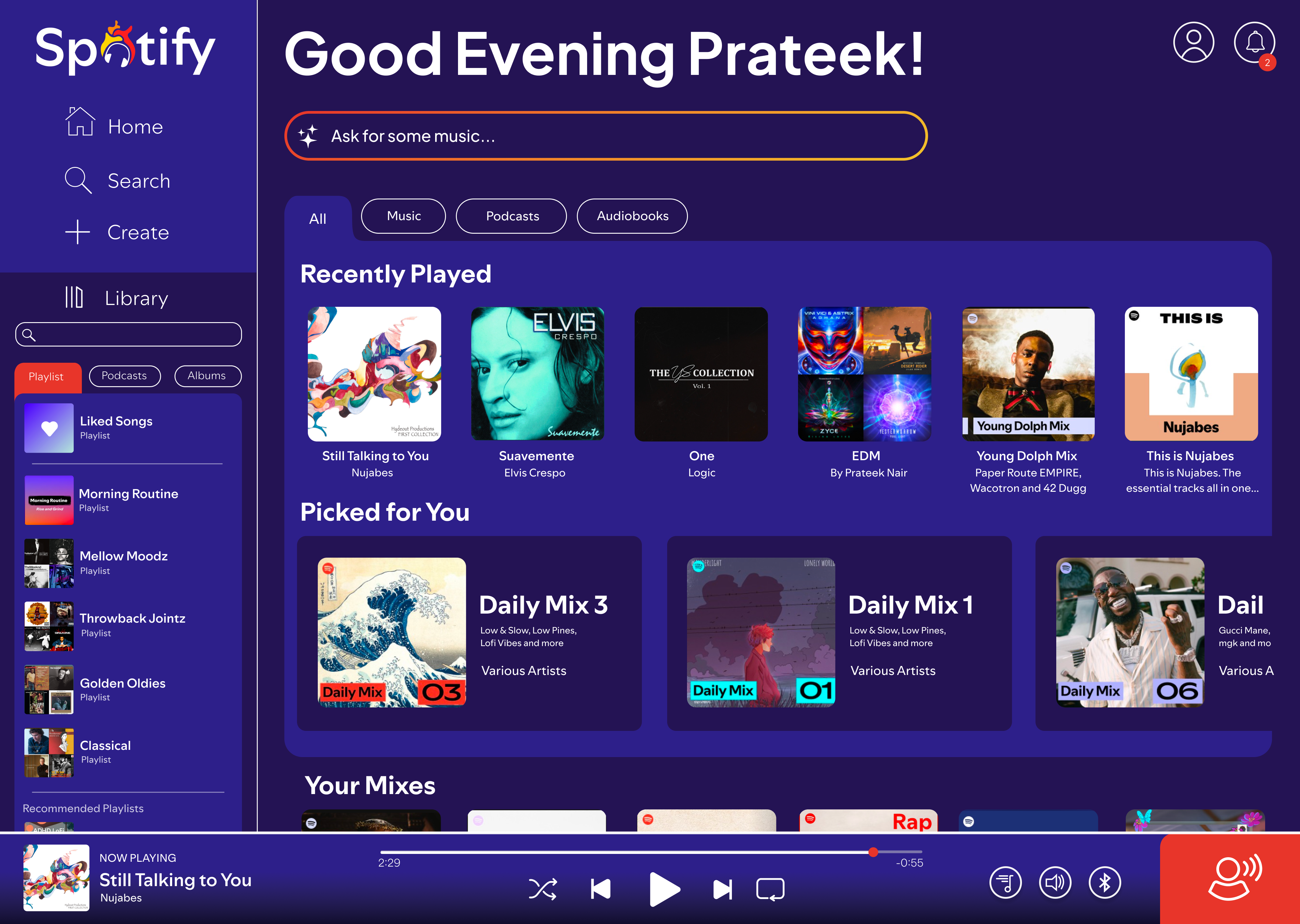Click the Your Mixes heading
Screen dimensions: 1300x924
coord(370,786)
